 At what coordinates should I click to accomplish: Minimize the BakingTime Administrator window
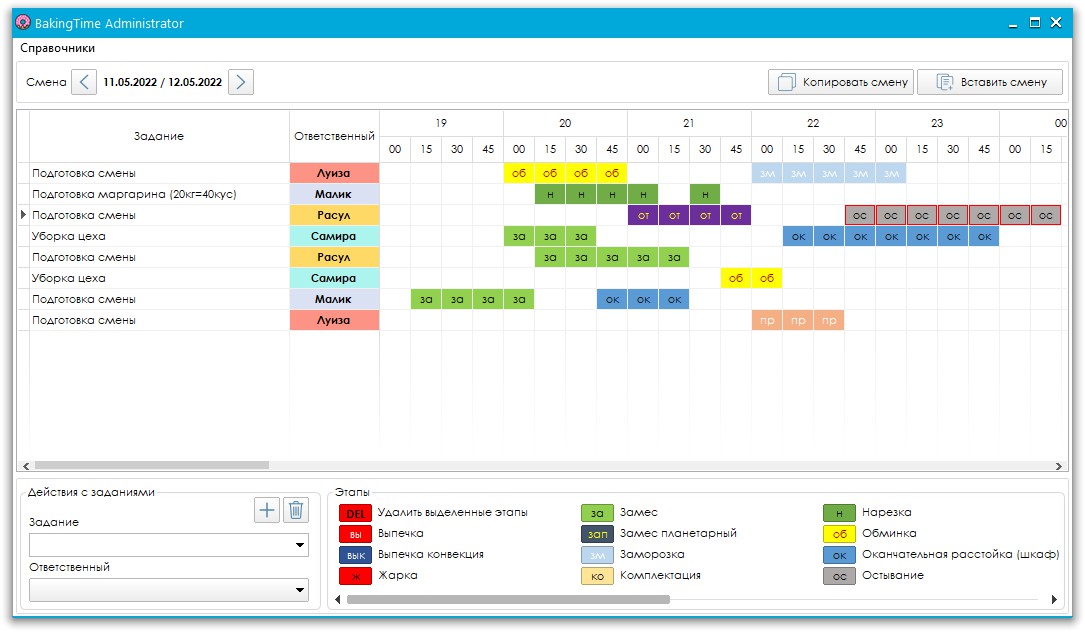(x=1013, y=24)
